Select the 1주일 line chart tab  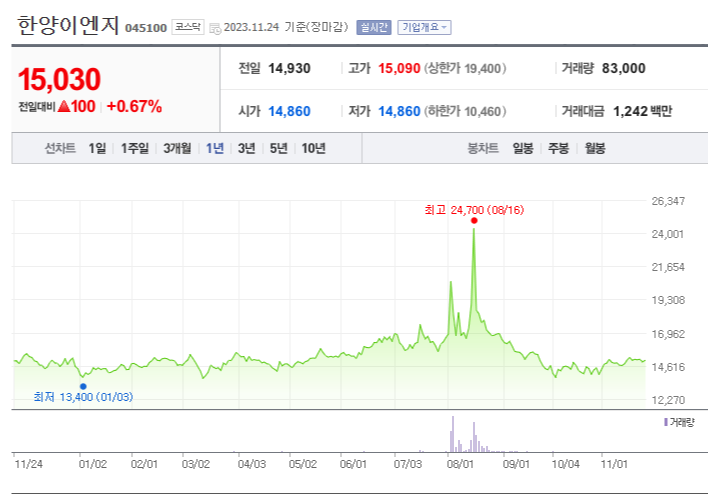coord(135,148)
